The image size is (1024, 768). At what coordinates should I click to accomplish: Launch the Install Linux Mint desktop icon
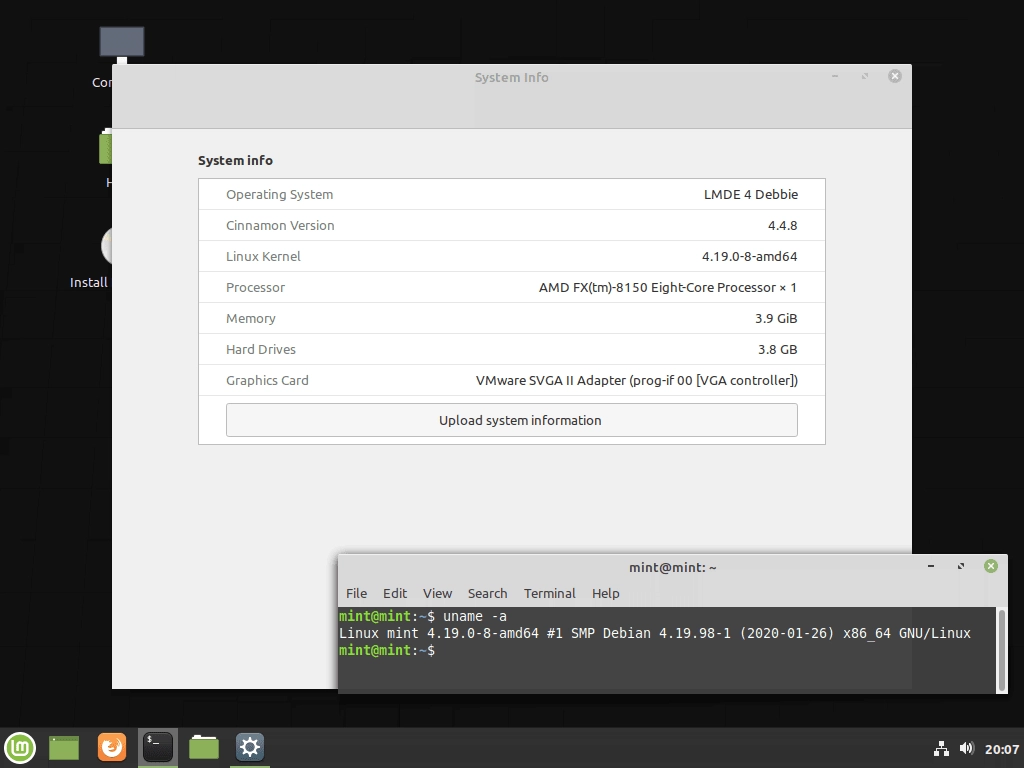pos(109,245)
